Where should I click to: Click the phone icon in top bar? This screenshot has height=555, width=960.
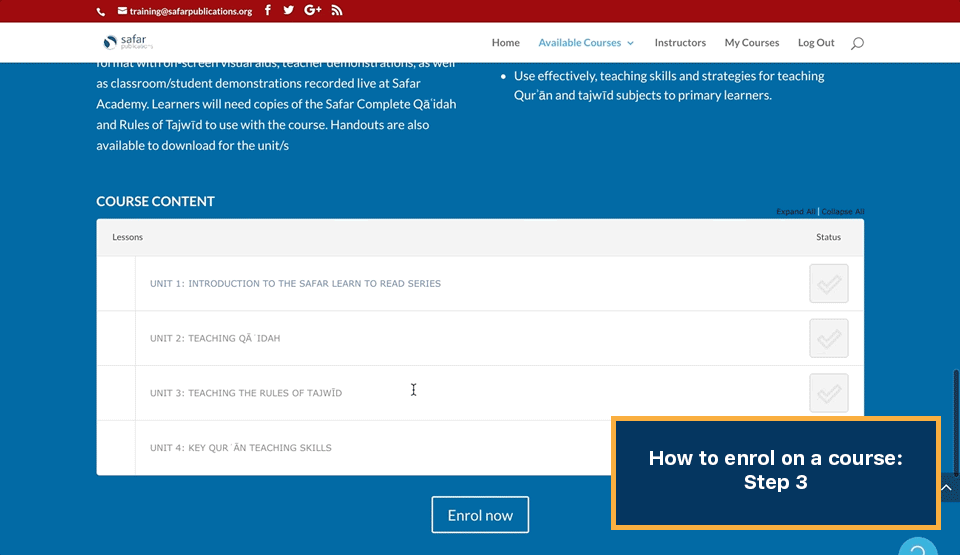click(101, 11)
